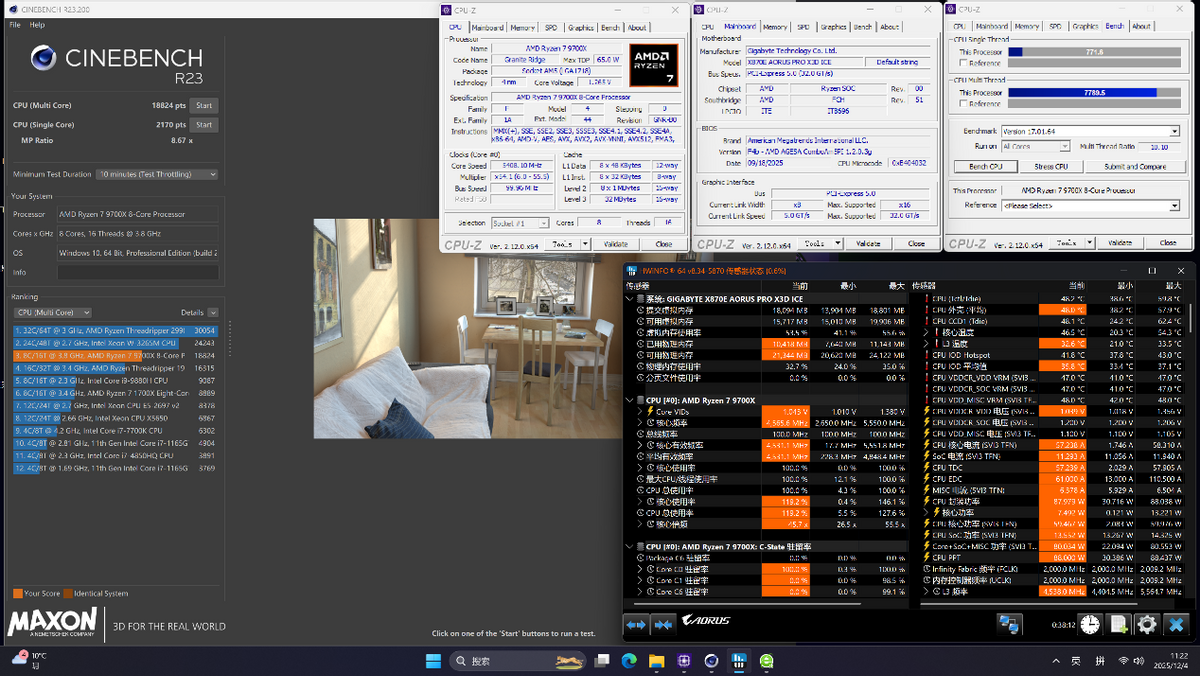The height and width of the screenshot is (676, 1200).
Task: Select Intel Xeon W-3265M ranking row
Action: click(115, 343)
